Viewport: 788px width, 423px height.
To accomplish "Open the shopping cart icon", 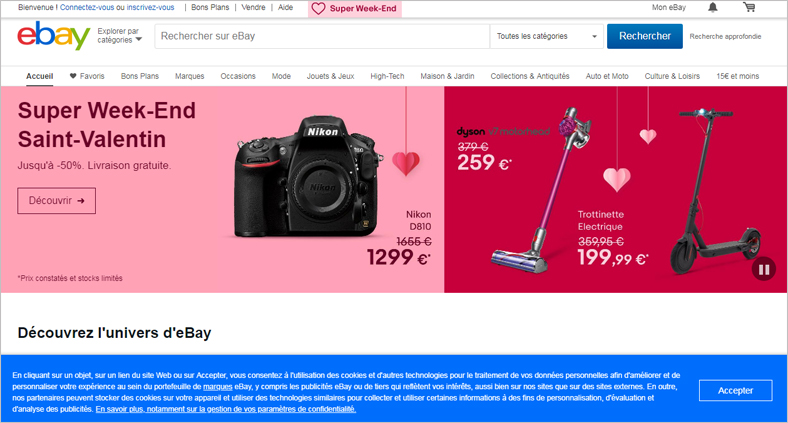I will pos(749,7).
